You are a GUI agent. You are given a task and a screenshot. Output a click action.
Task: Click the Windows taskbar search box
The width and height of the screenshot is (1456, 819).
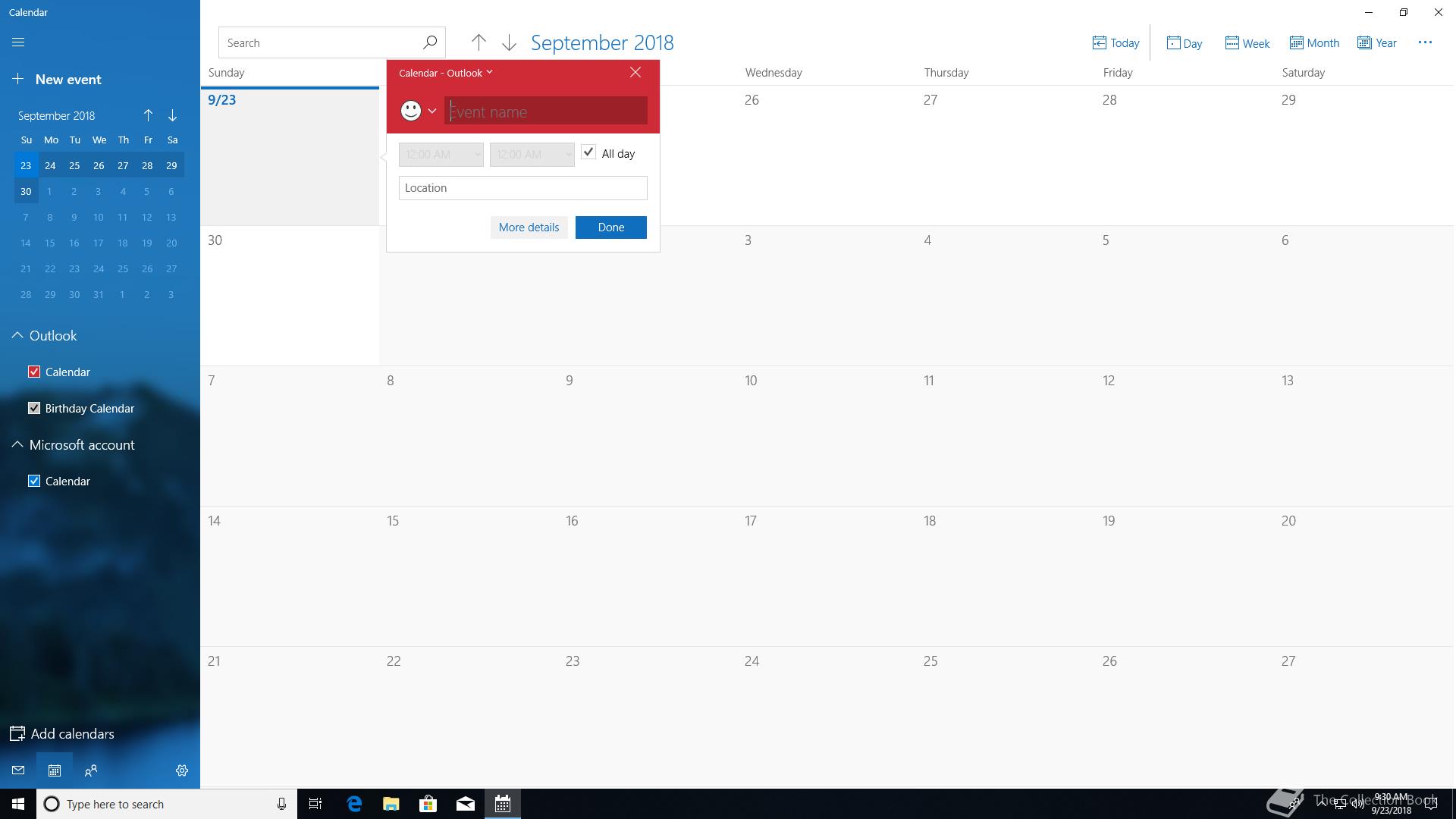click(x=167, y=804)
